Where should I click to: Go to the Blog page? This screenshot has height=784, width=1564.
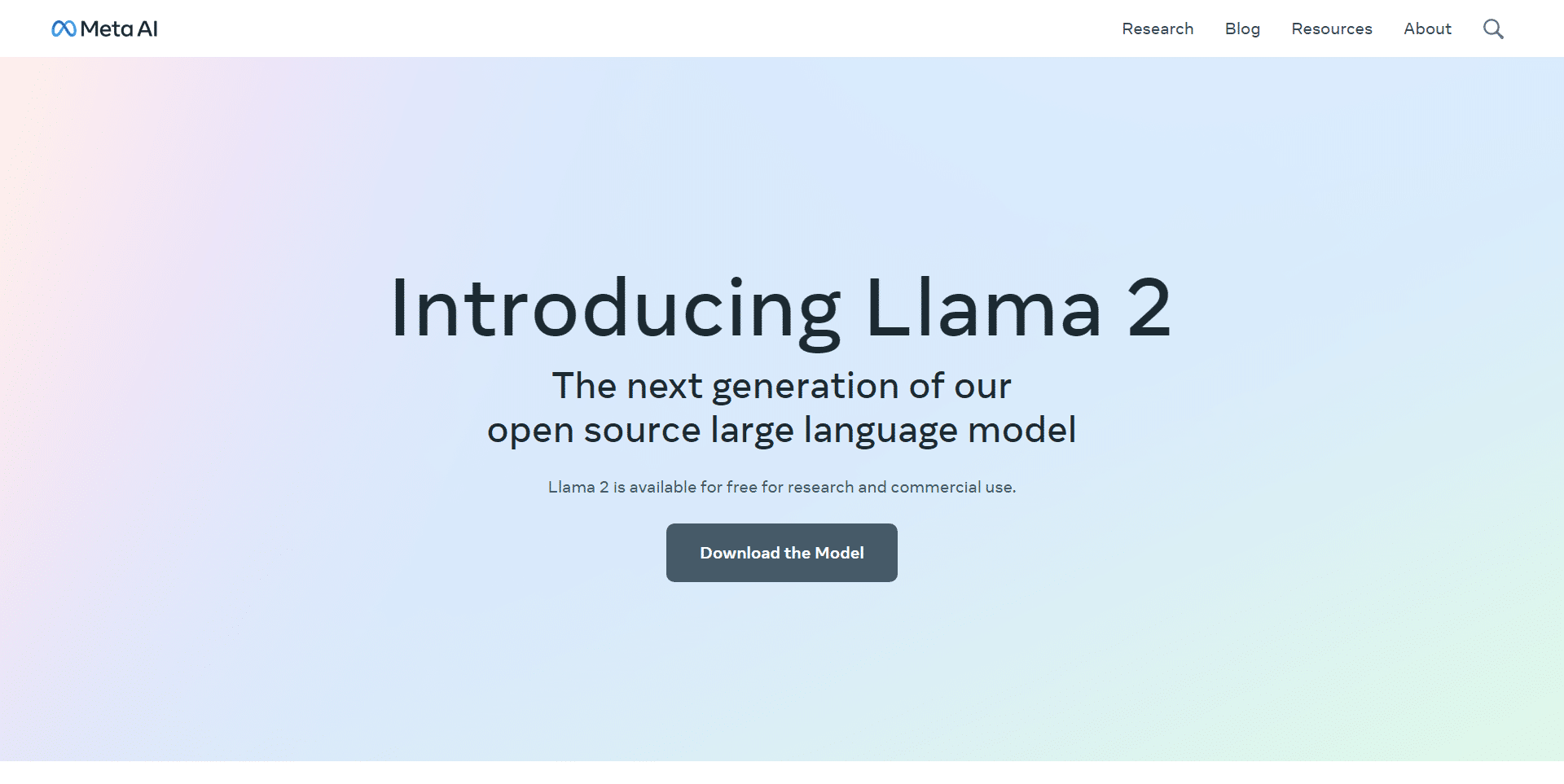1242,29
